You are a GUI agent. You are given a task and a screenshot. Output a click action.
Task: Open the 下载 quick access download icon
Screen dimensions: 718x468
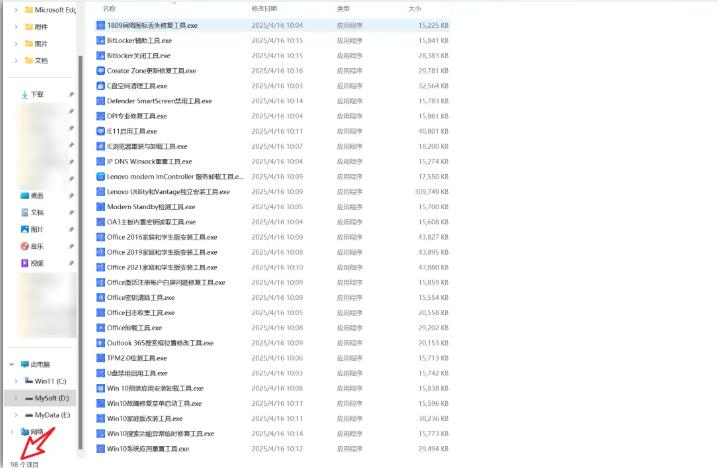click(25, 94)
